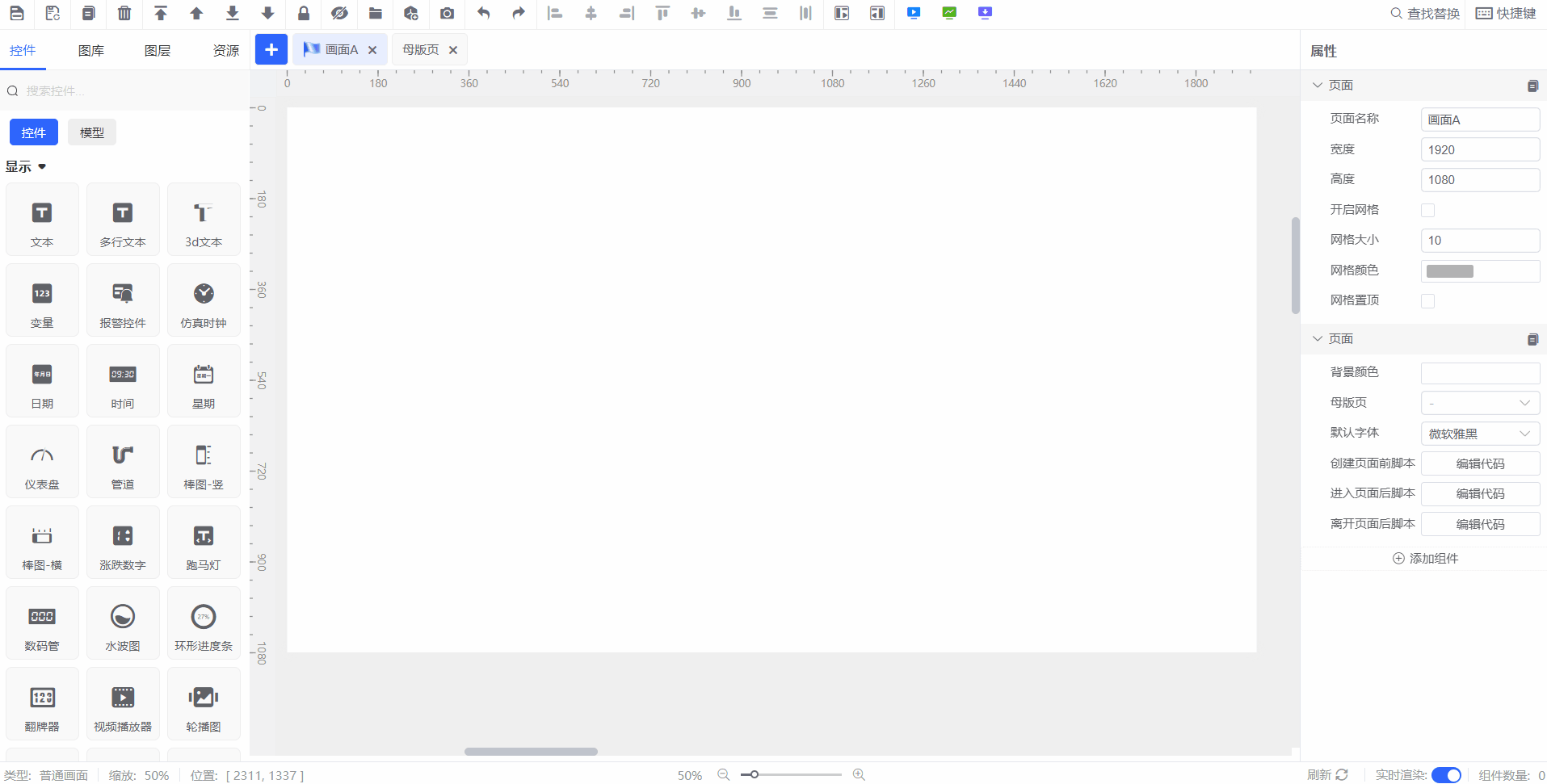Click 添加组件 button
Image resolution: width=1547 pixels, height=784 pixels.
[1425, 559]
